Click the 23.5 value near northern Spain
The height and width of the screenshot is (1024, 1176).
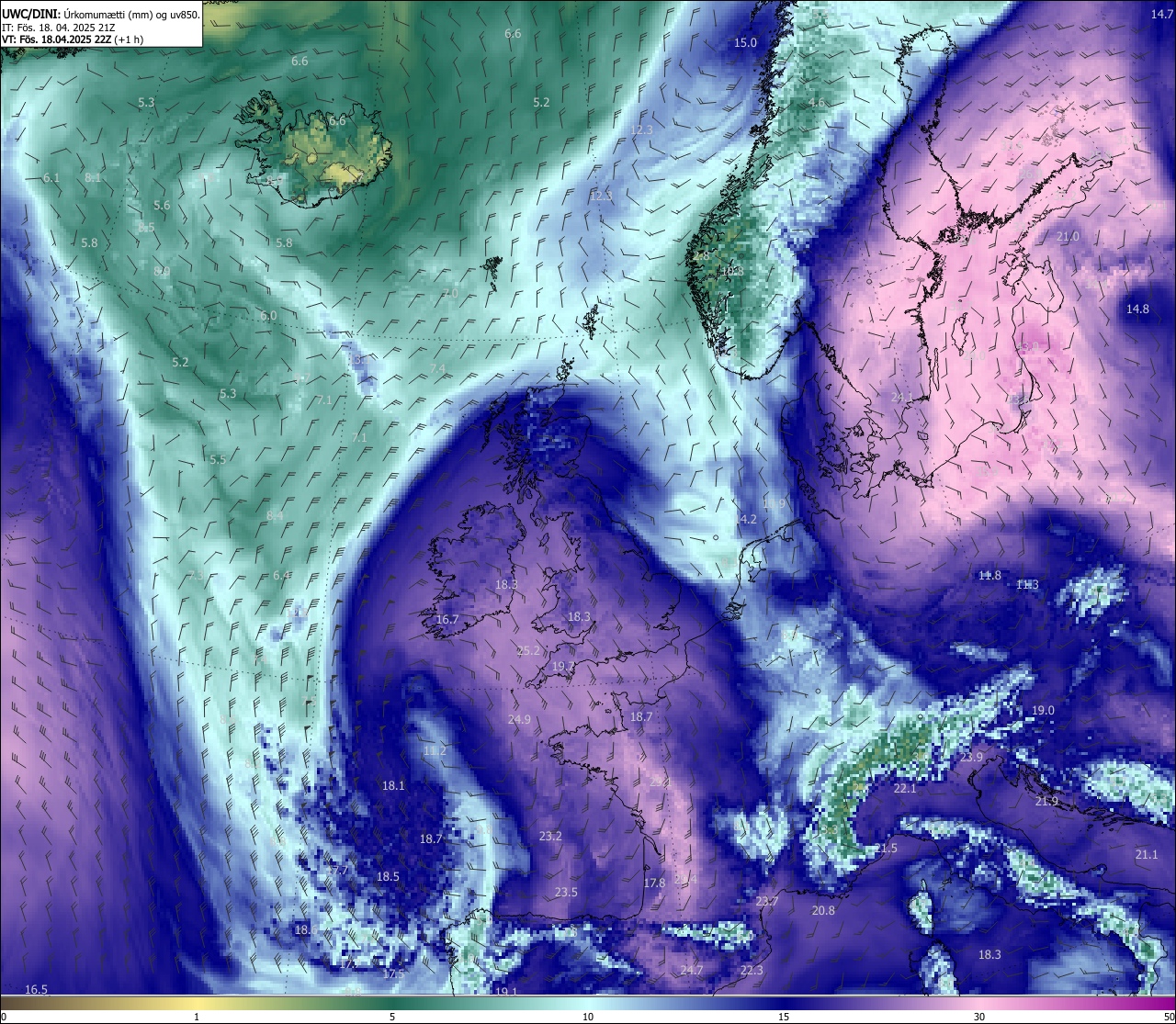pos(566,893)
